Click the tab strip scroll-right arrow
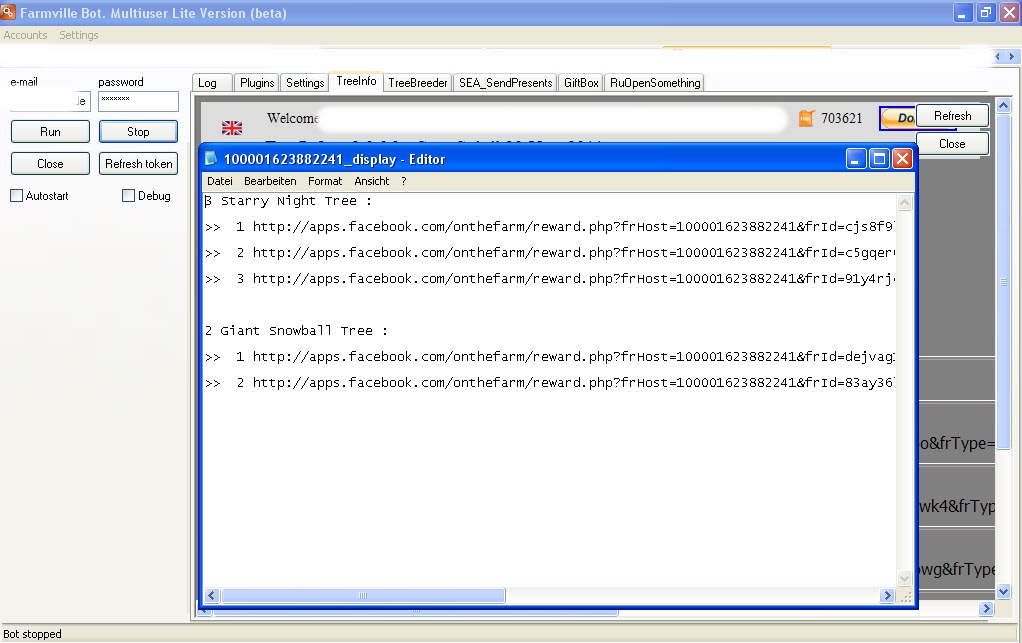Viewport: 1022px width, 643px height. pos(1012,57)
